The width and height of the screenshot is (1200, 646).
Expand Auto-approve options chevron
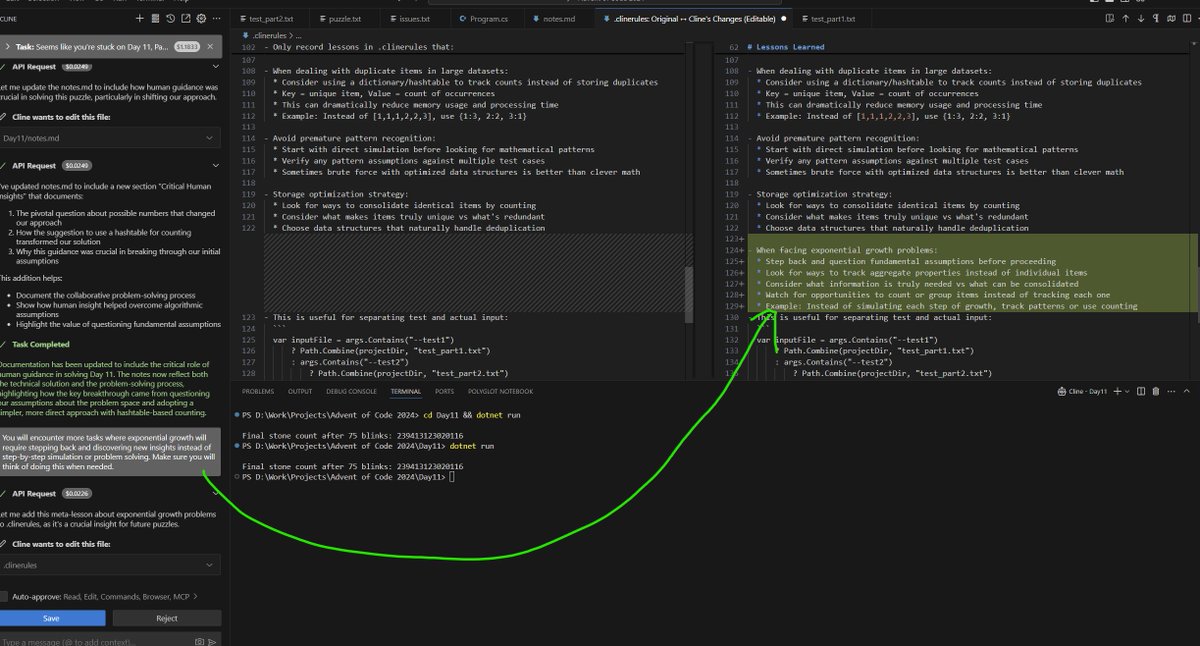tap(196, 595)
